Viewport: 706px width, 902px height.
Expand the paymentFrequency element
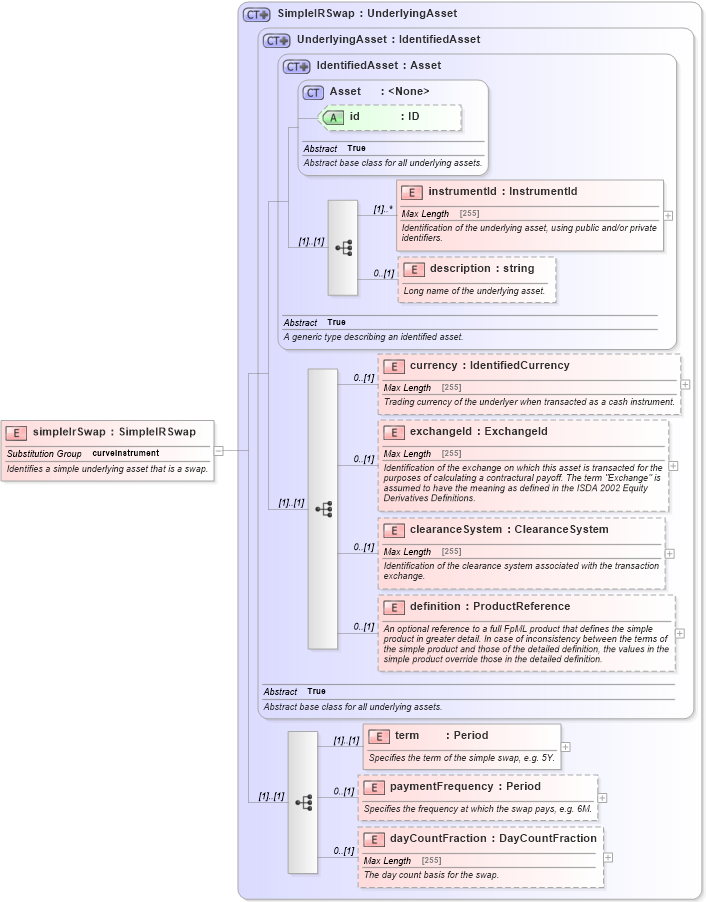click(602, 798)
